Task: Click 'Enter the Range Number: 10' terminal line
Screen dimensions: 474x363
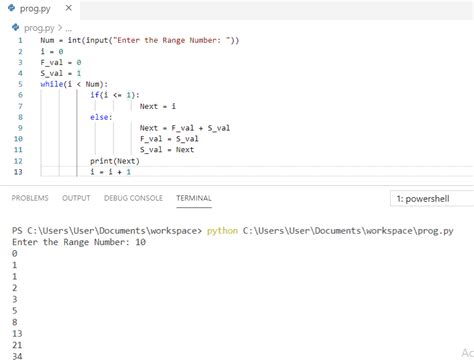Action: click(x=79, y=242)
